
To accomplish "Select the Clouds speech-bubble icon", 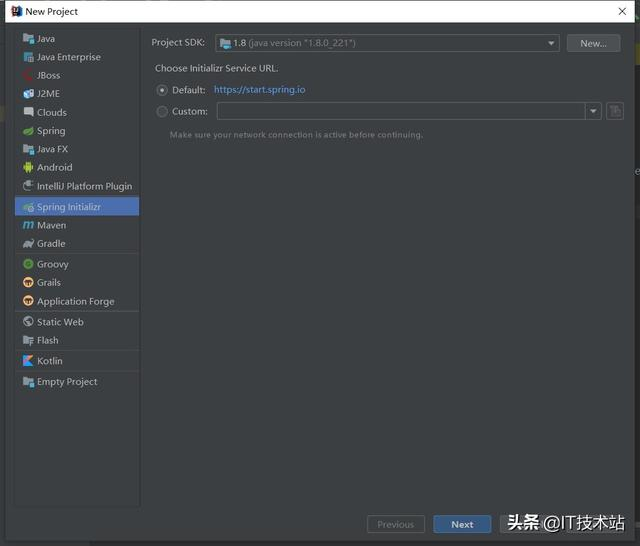I will (x=28, y=112).
